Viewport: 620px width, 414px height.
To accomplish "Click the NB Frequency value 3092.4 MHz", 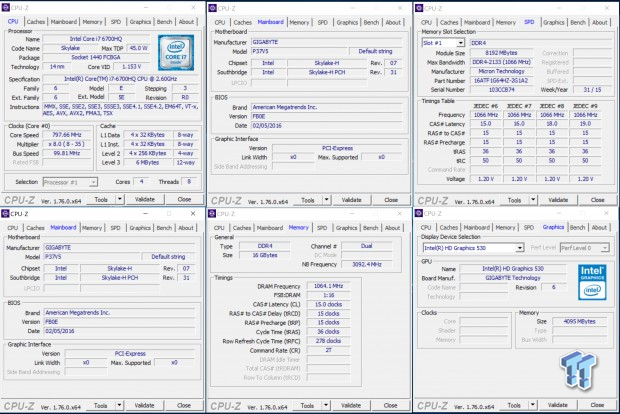I will point(367,264).
